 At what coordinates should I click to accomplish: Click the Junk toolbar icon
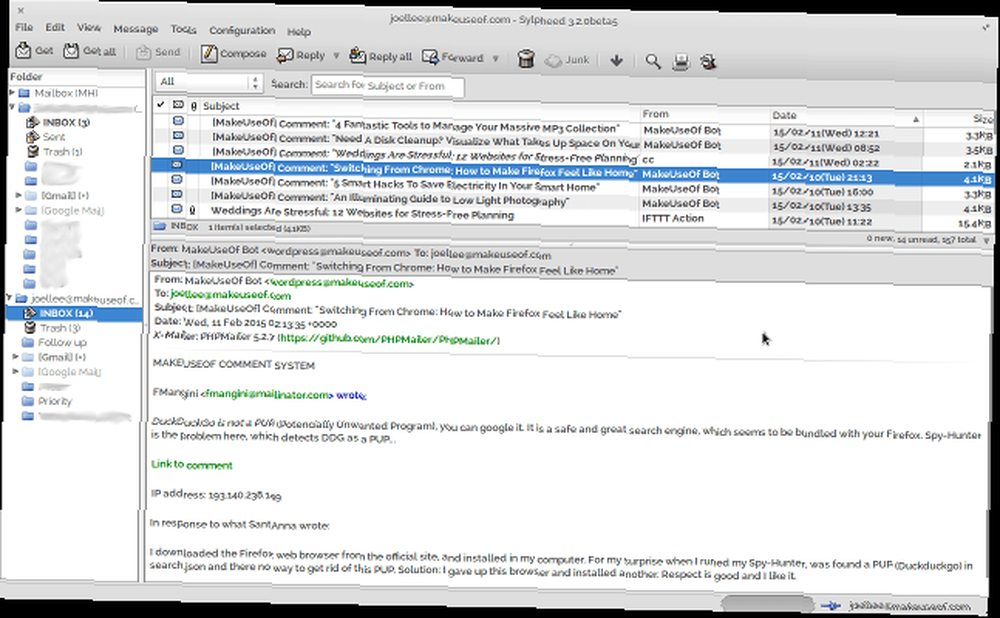[553, 60]
